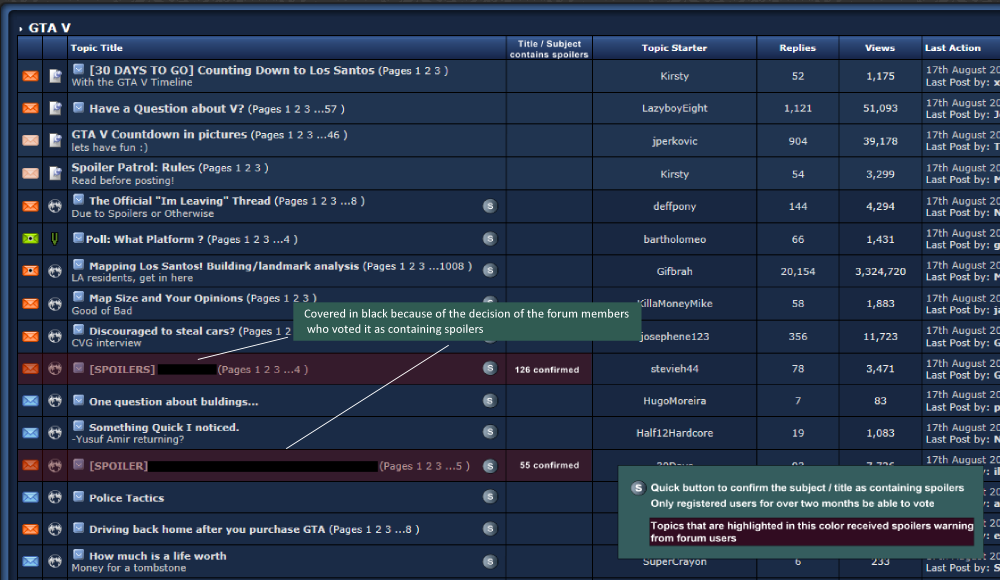
Task: Open the profile of topic starter Gifbrah
Action: tap(674, 271)
